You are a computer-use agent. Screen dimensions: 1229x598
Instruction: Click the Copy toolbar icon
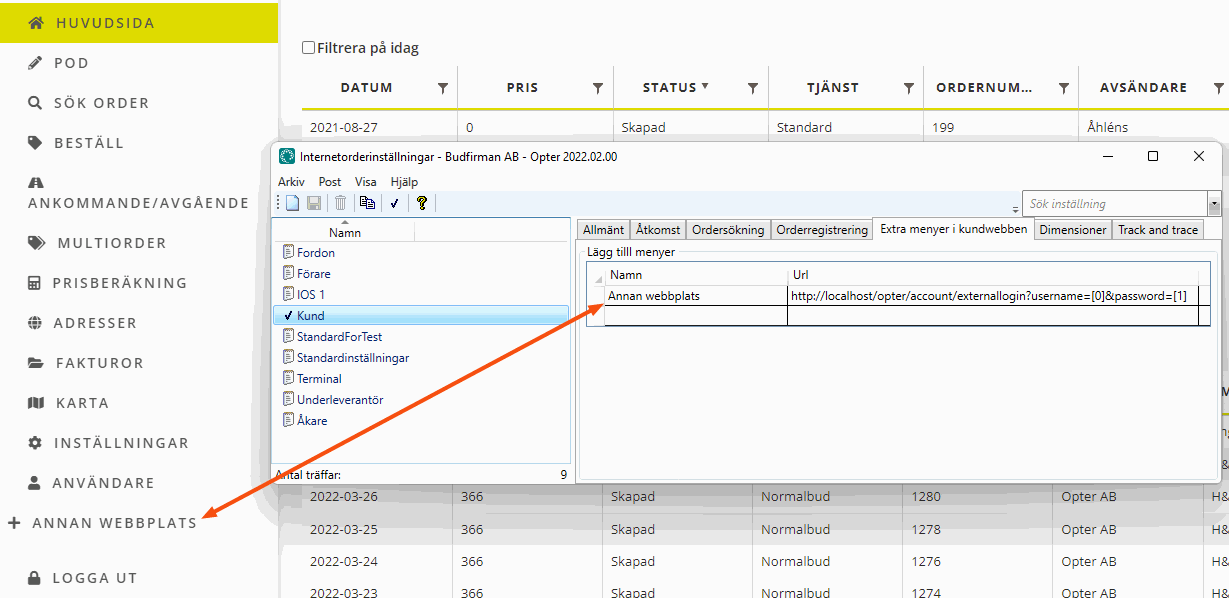coord(367,203)
